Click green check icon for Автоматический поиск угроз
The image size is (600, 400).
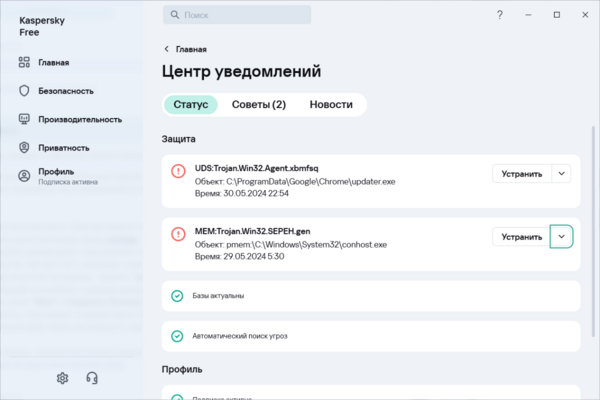point(177,336)
